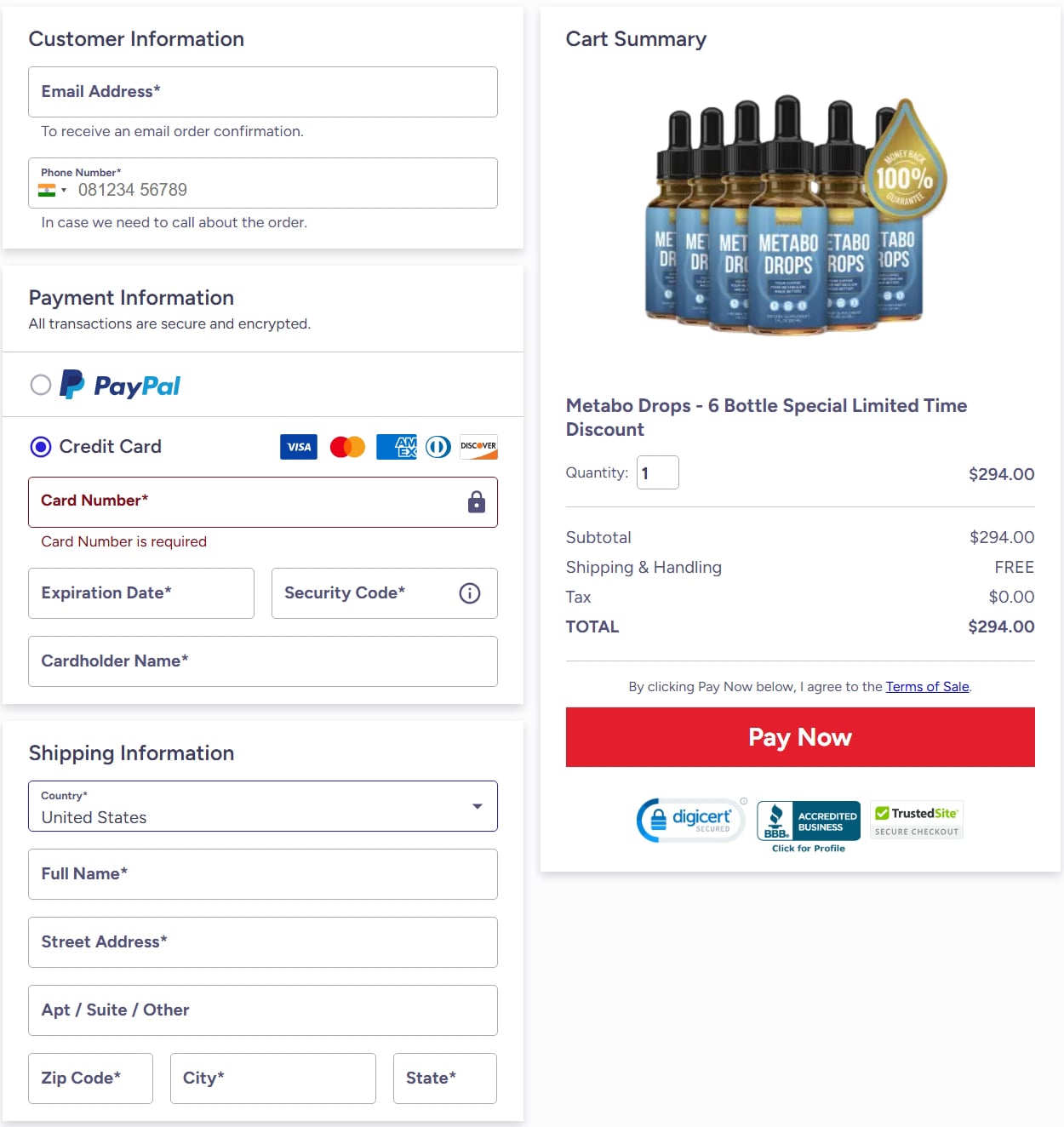Click the Discover card icon

[478, 447]
